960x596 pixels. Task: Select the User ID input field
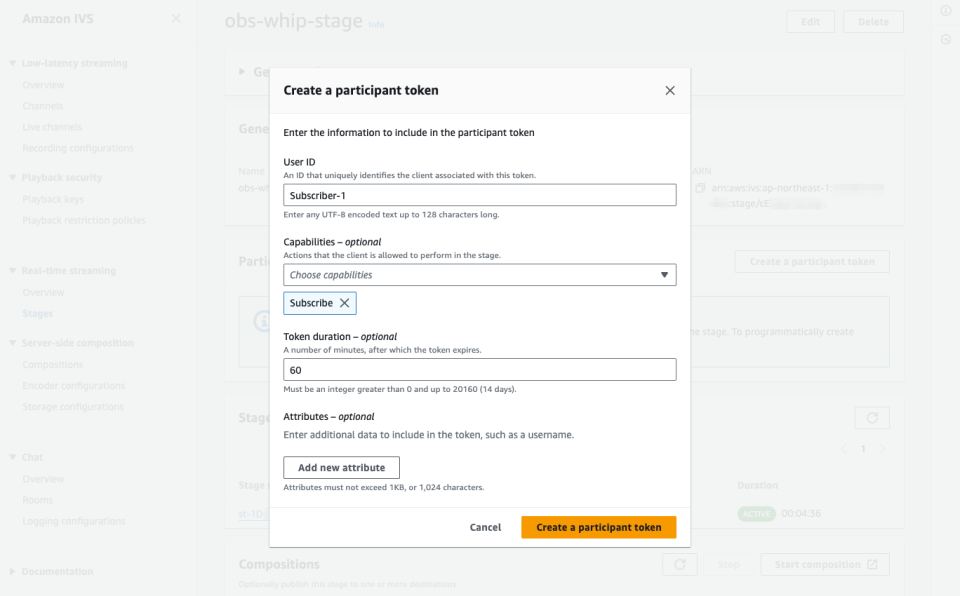click(480, 194)
